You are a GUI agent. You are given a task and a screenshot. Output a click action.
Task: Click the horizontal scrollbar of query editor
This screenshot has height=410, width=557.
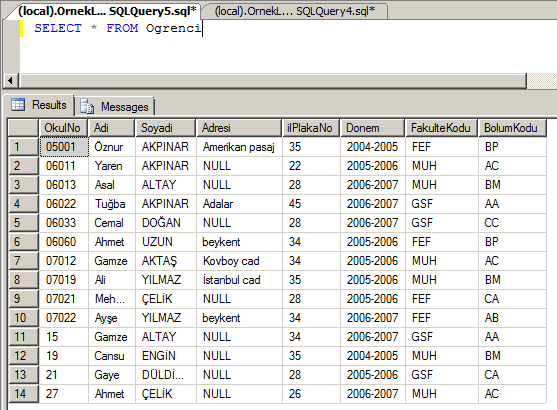tap(273, 81)
